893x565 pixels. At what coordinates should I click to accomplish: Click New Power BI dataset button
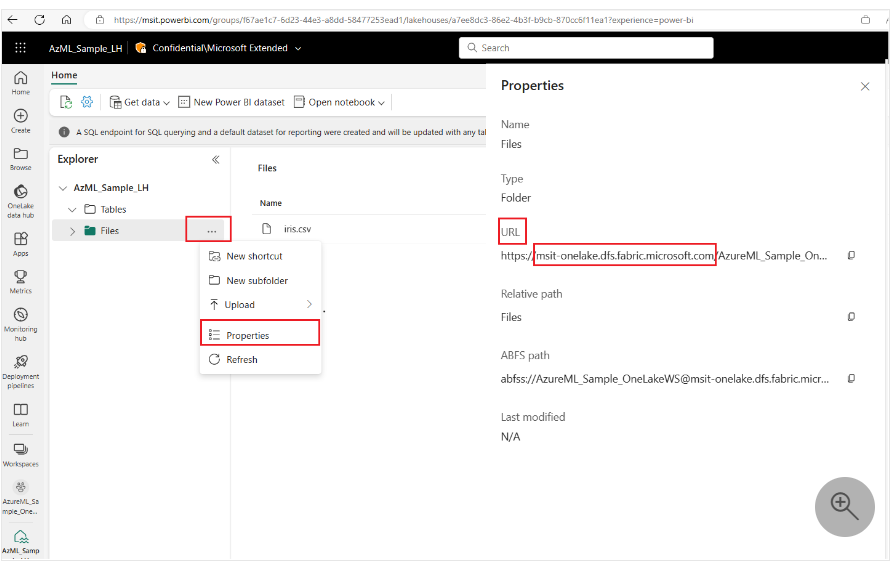[231, 102]
